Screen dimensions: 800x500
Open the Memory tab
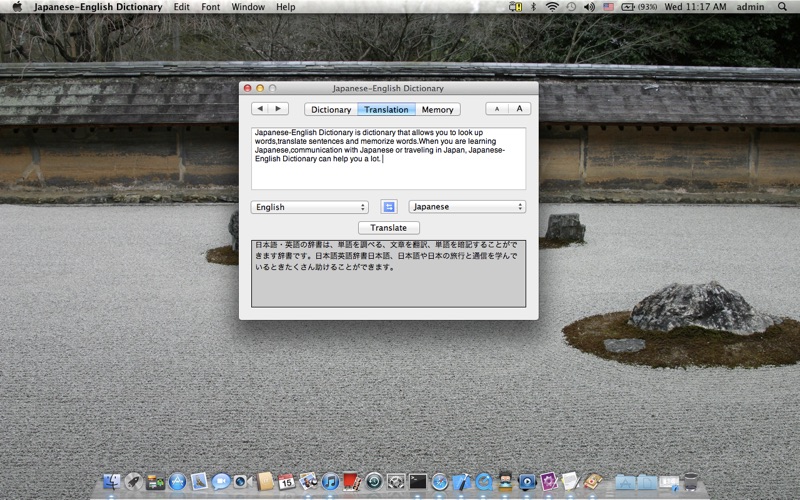pyautogui.click(x=438, y=109)
